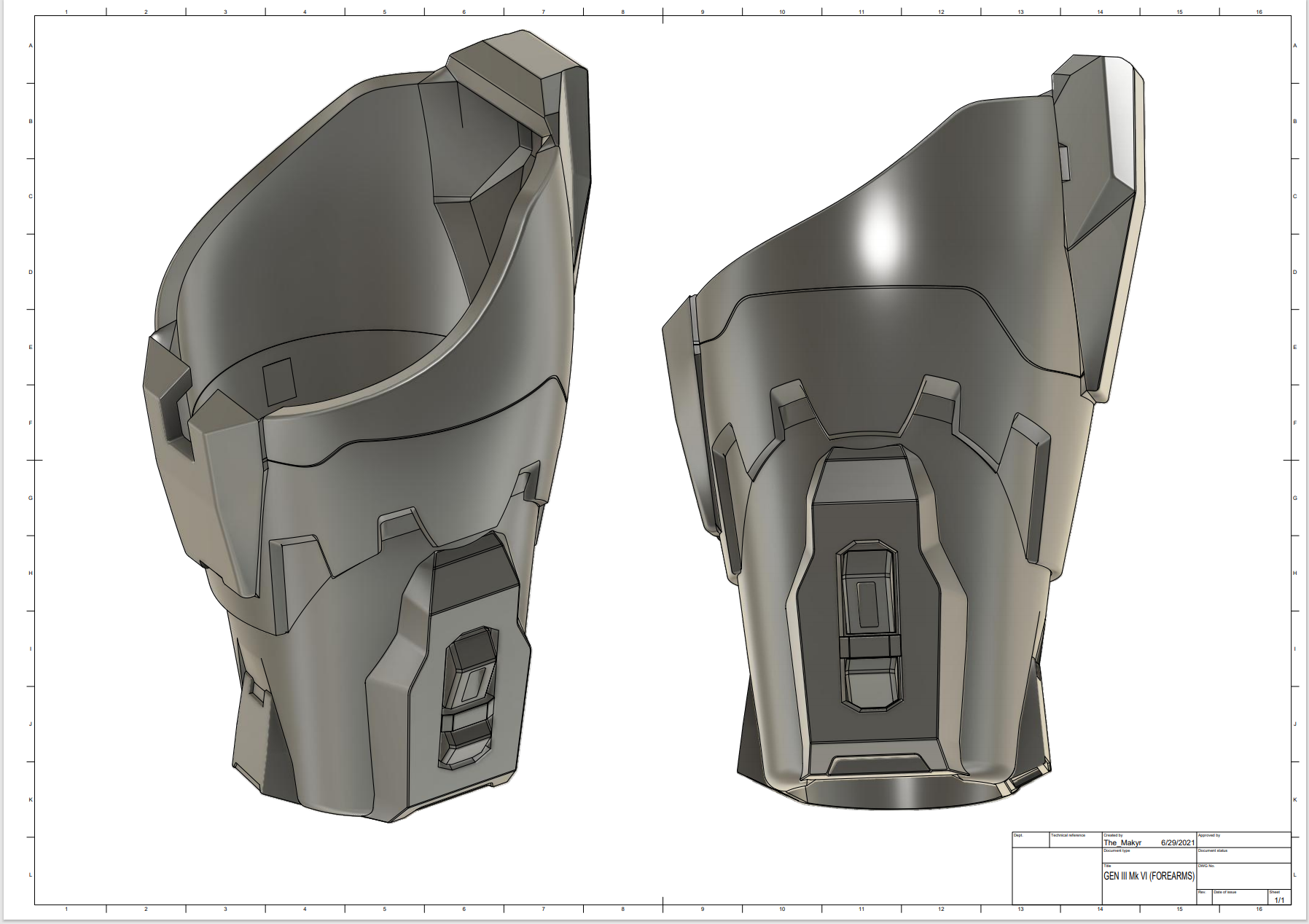This screenshot has height=924, width=1309.
Task: Click the 'Date of issue' field label
Action: pos(1225,892)
